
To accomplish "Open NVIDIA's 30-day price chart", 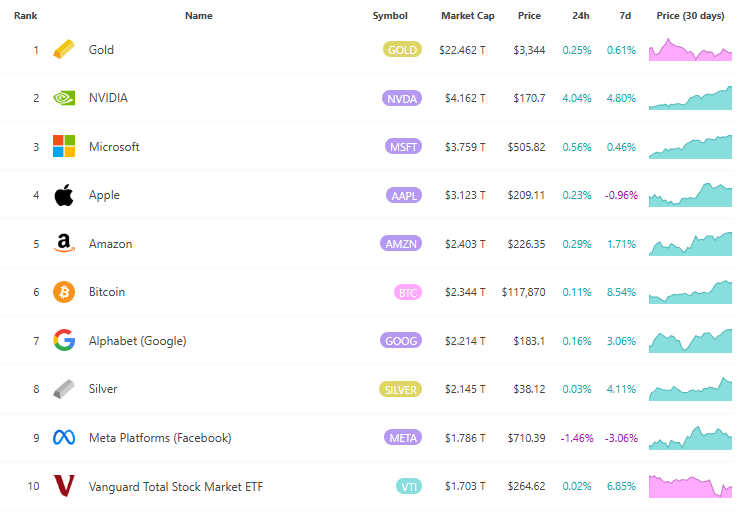I will pyautogui.click(x=690, y=98).
